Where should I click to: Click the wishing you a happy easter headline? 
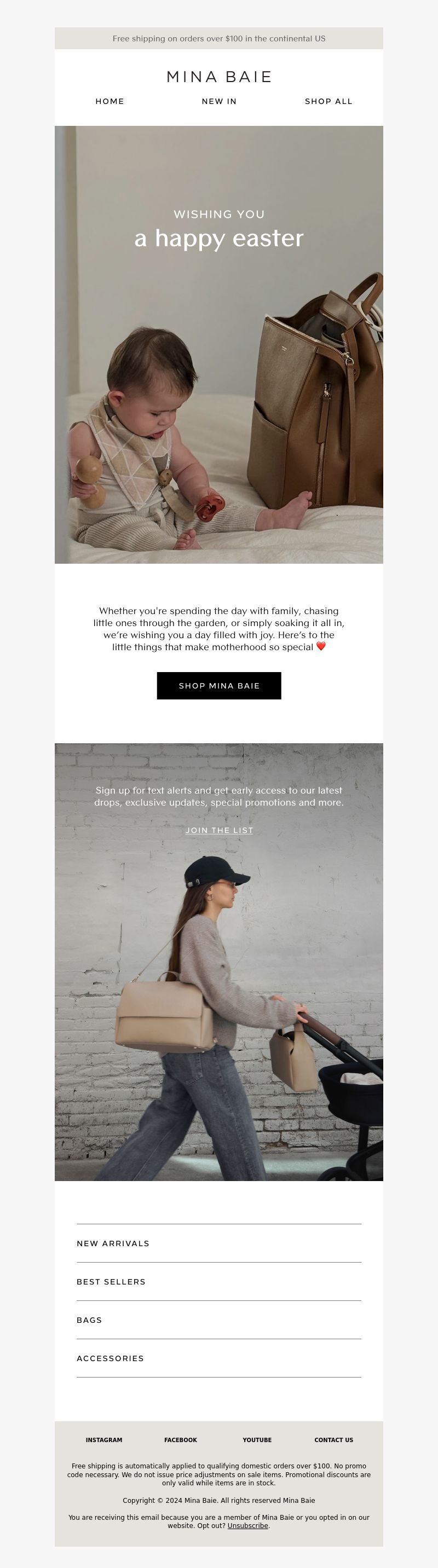[x=218, y=230]
